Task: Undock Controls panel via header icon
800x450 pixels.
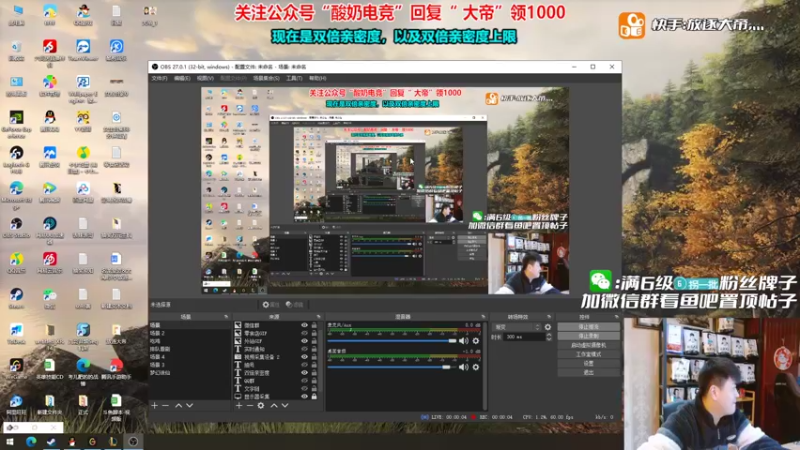Action: (616, 317)
